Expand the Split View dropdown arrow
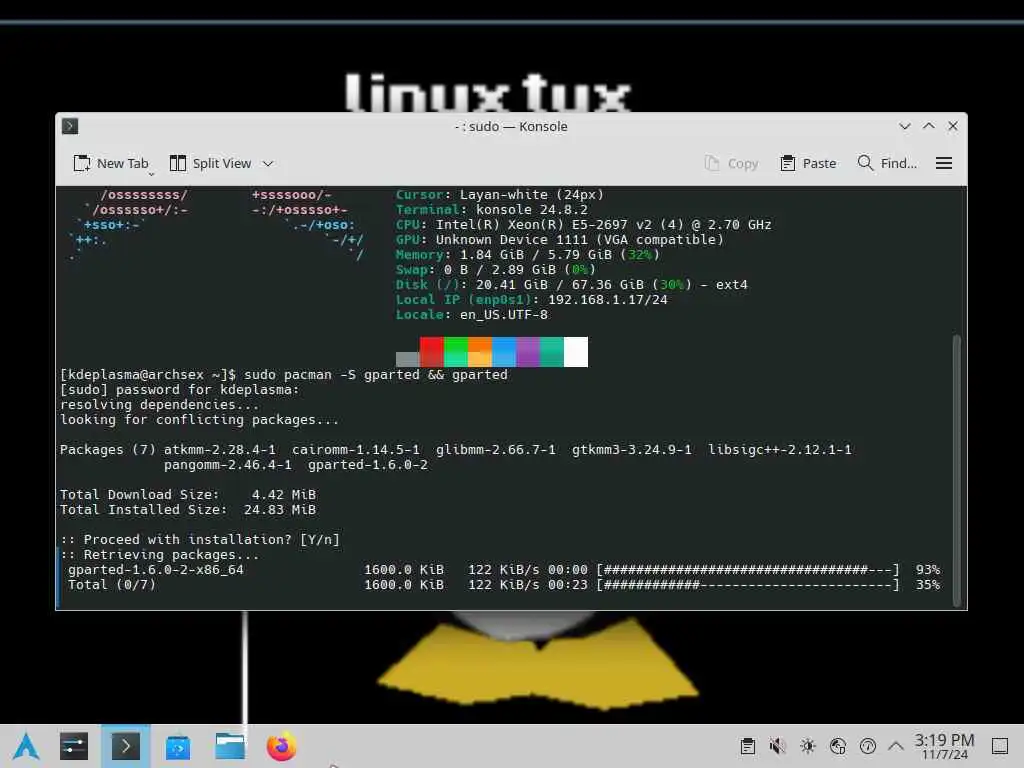The image size is (1024, 768). tap(268, 164)
